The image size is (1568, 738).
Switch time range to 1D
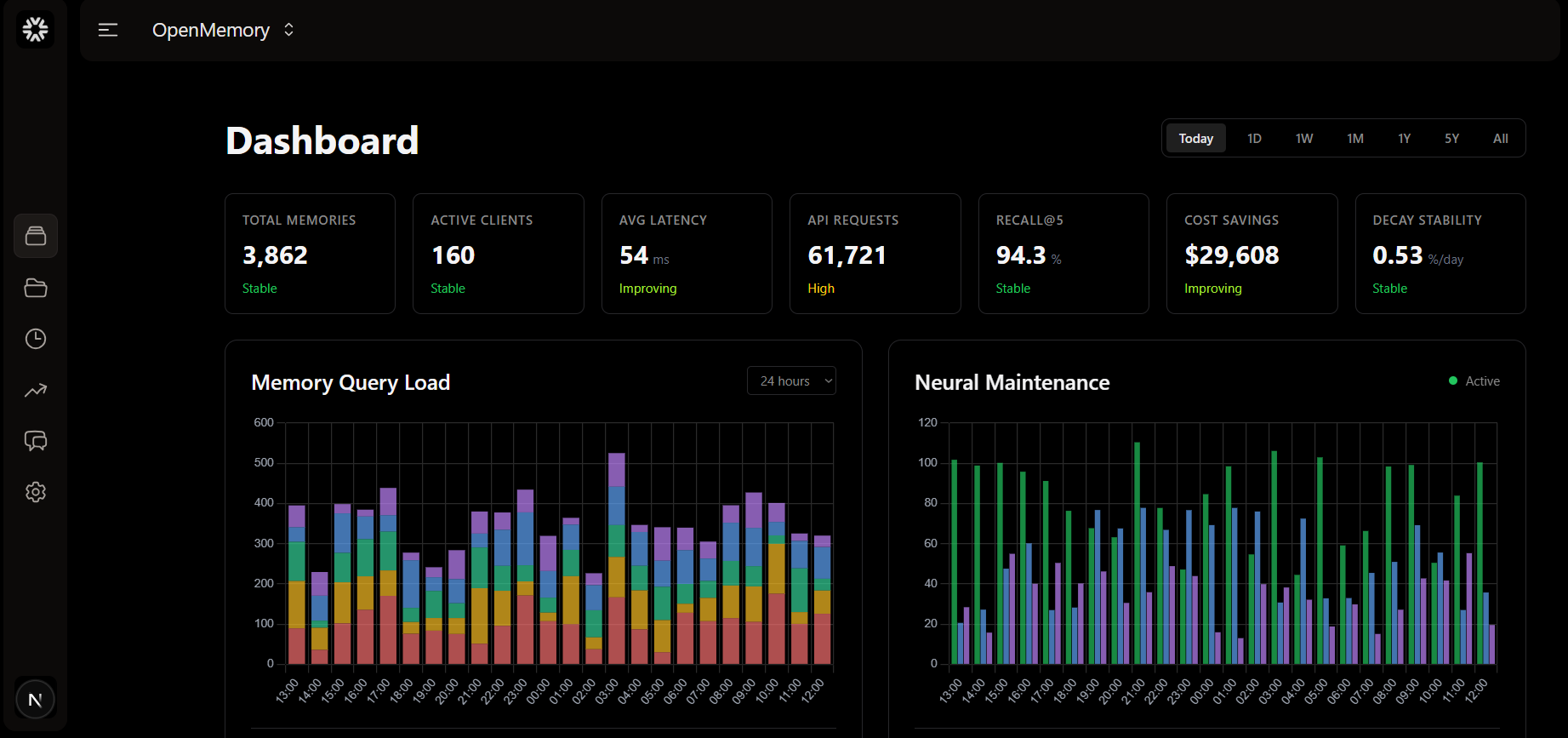point(1254,139)
